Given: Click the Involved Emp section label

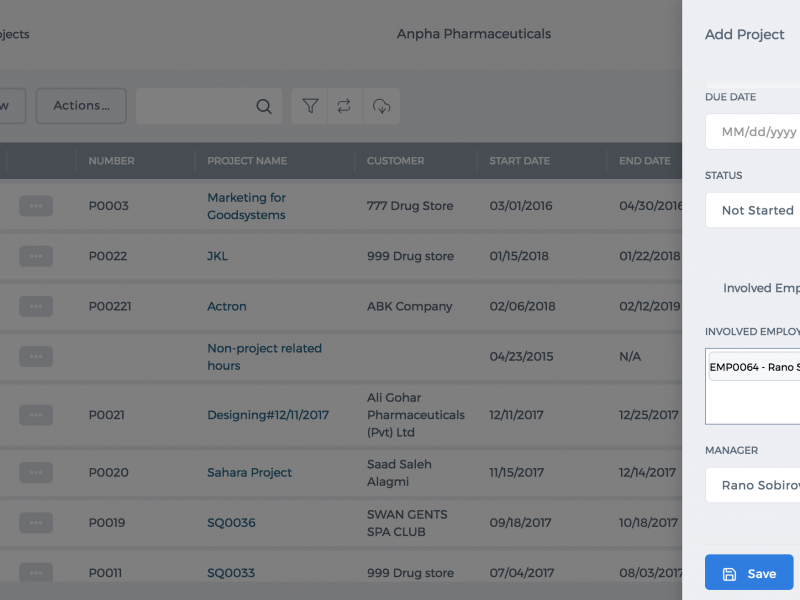Looking at the screenshot, I should pyautogui.click(x=761, y=288).
